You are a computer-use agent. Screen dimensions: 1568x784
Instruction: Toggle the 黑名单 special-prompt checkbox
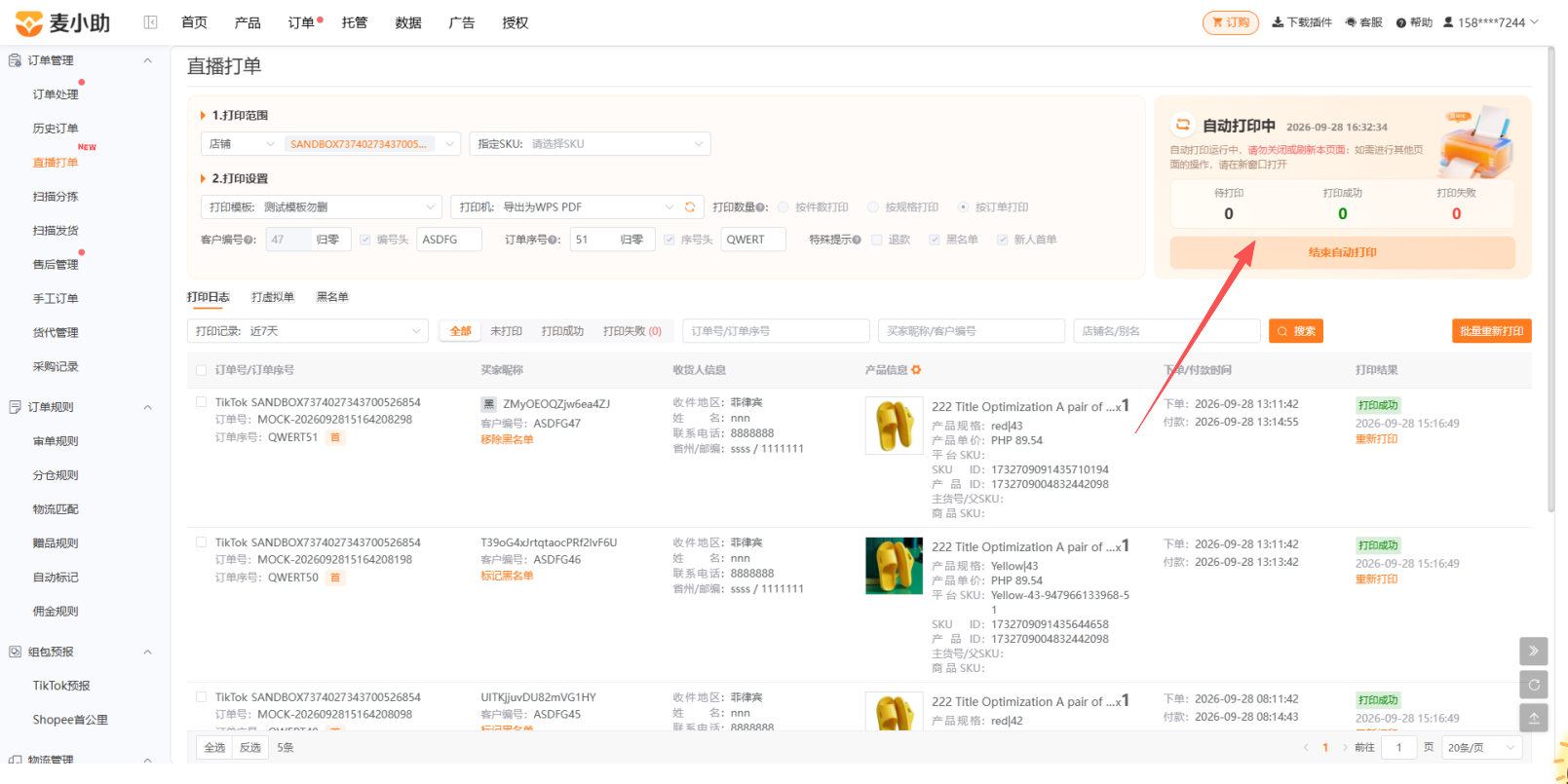pyautogui.click(x=935, y=240)
